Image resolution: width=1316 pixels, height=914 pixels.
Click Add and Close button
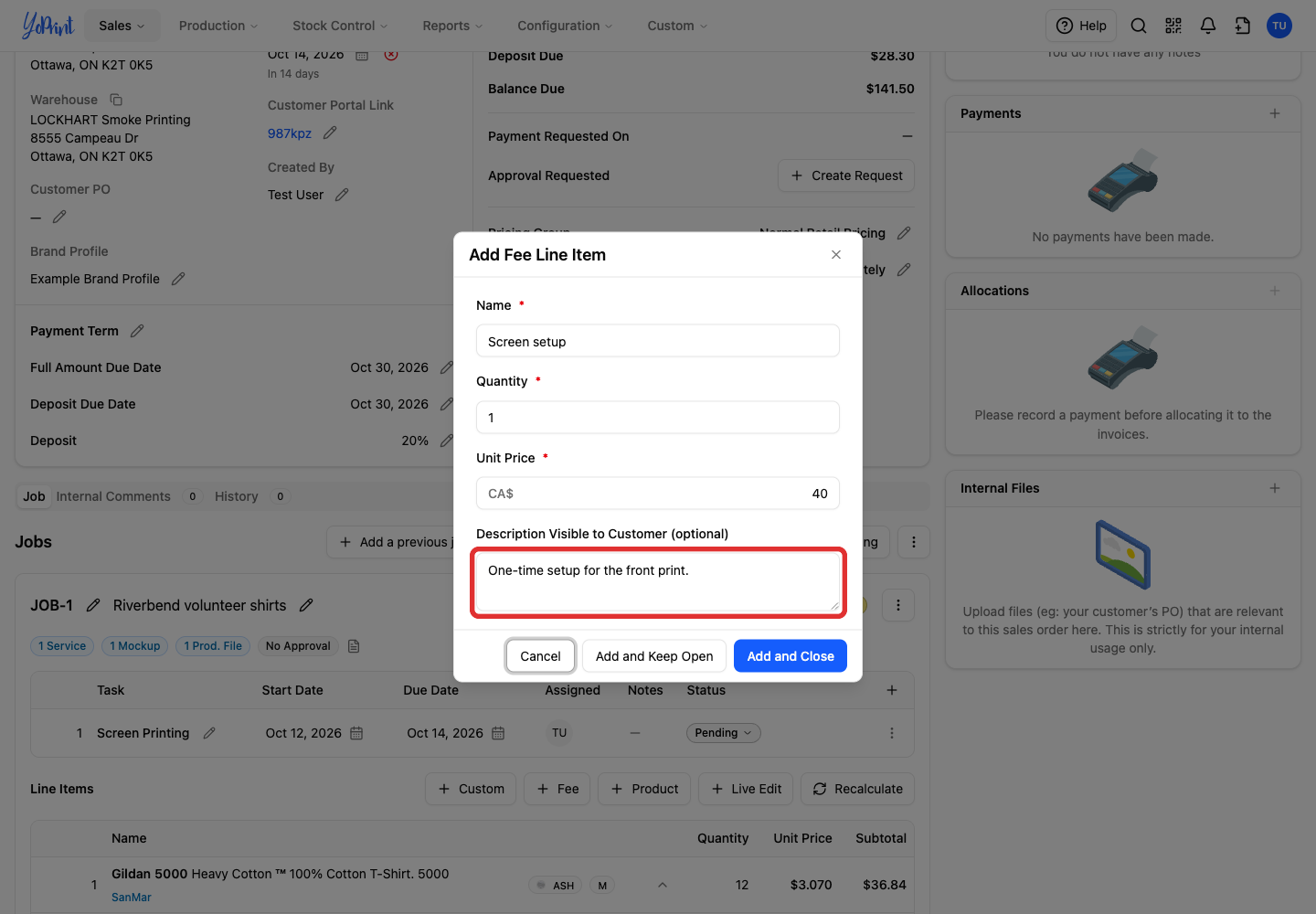(x=791, y=656)
